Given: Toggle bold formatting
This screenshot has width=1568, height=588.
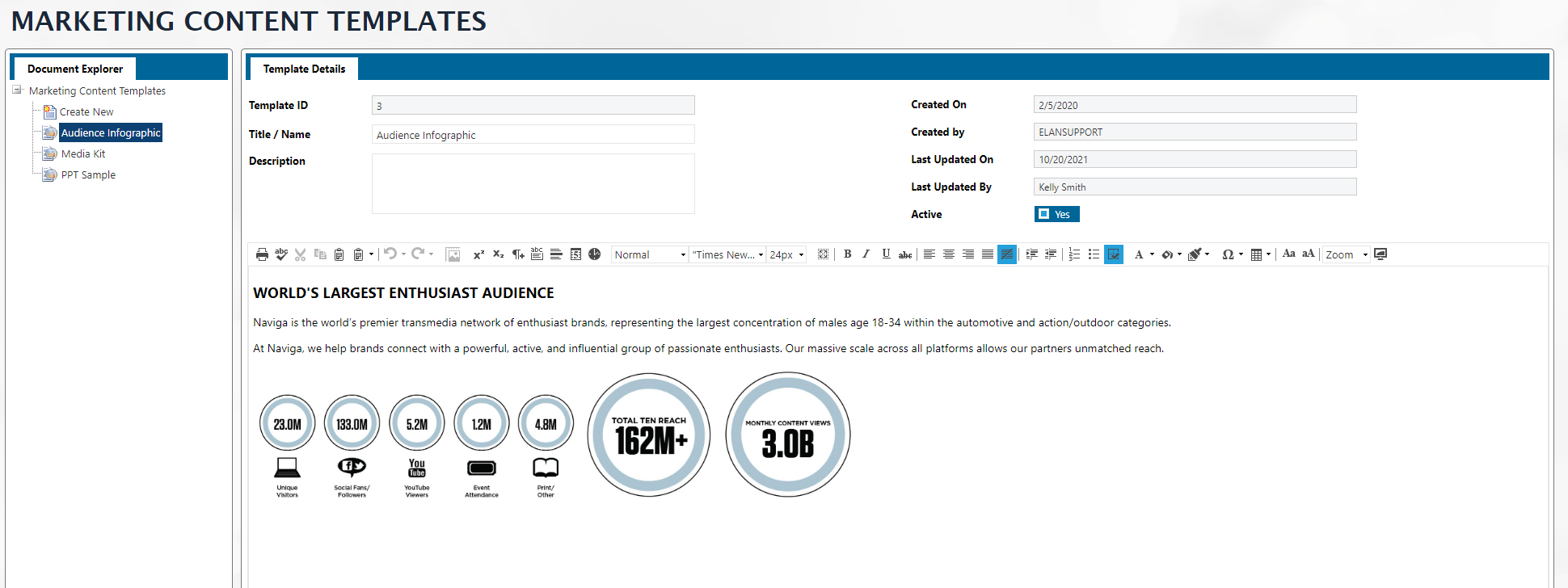Looking at the screenshot, I should coord(847,254).
